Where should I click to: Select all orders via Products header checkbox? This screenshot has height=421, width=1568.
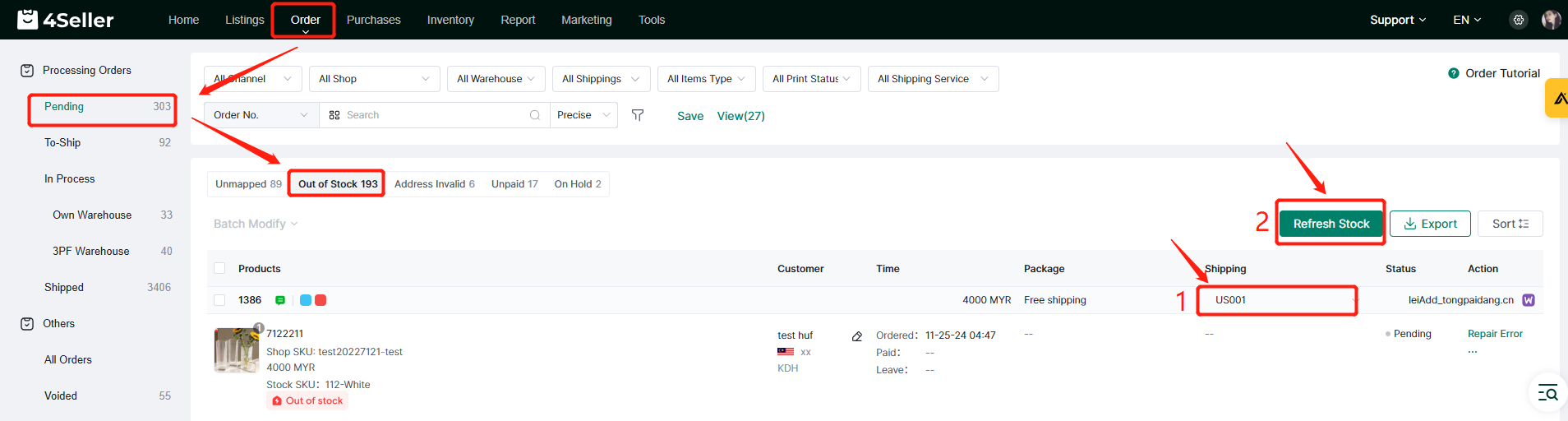click(x=219, y=268)
